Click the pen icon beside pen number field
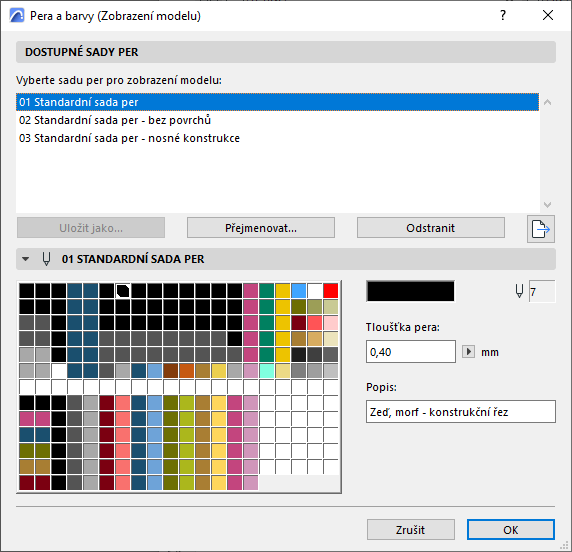The width and height of the screenshot is (572, 552). click(x=519, y=291)
